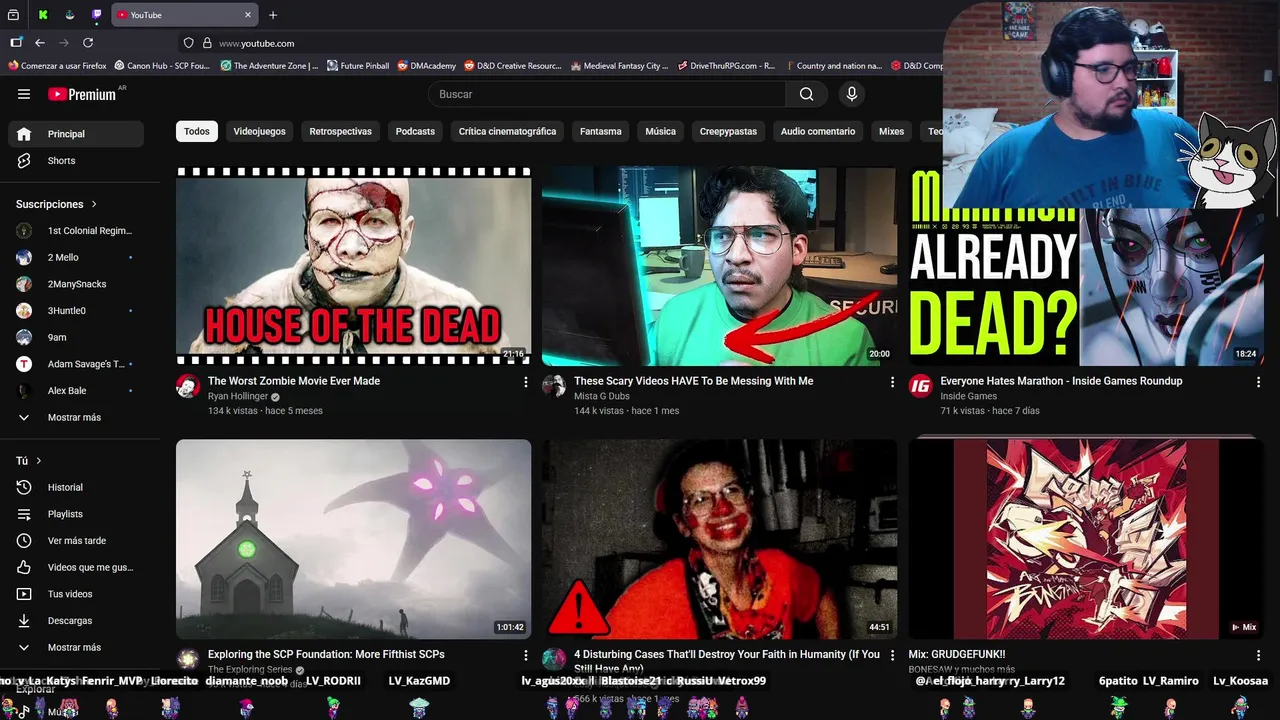Open Ryan Hollinger channel avatar

[x=188, y=386]
